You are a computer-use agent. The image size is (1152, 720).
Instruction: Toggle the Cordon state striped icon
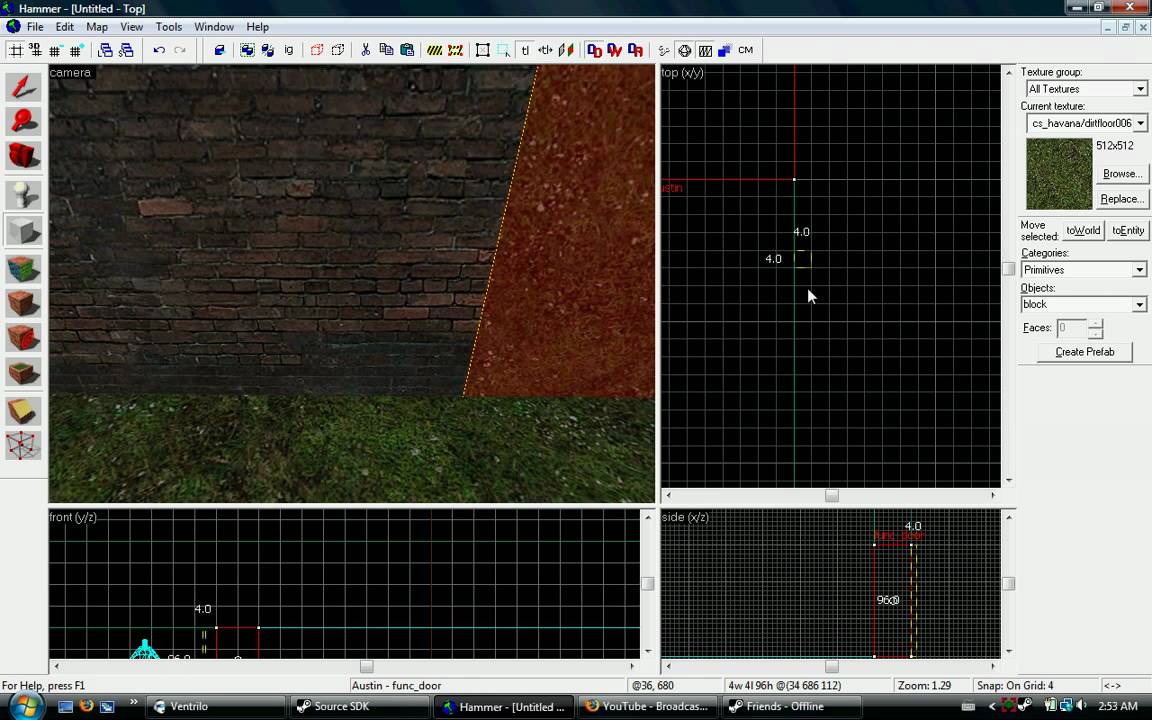pyautogui.click(x=435, y=50)
